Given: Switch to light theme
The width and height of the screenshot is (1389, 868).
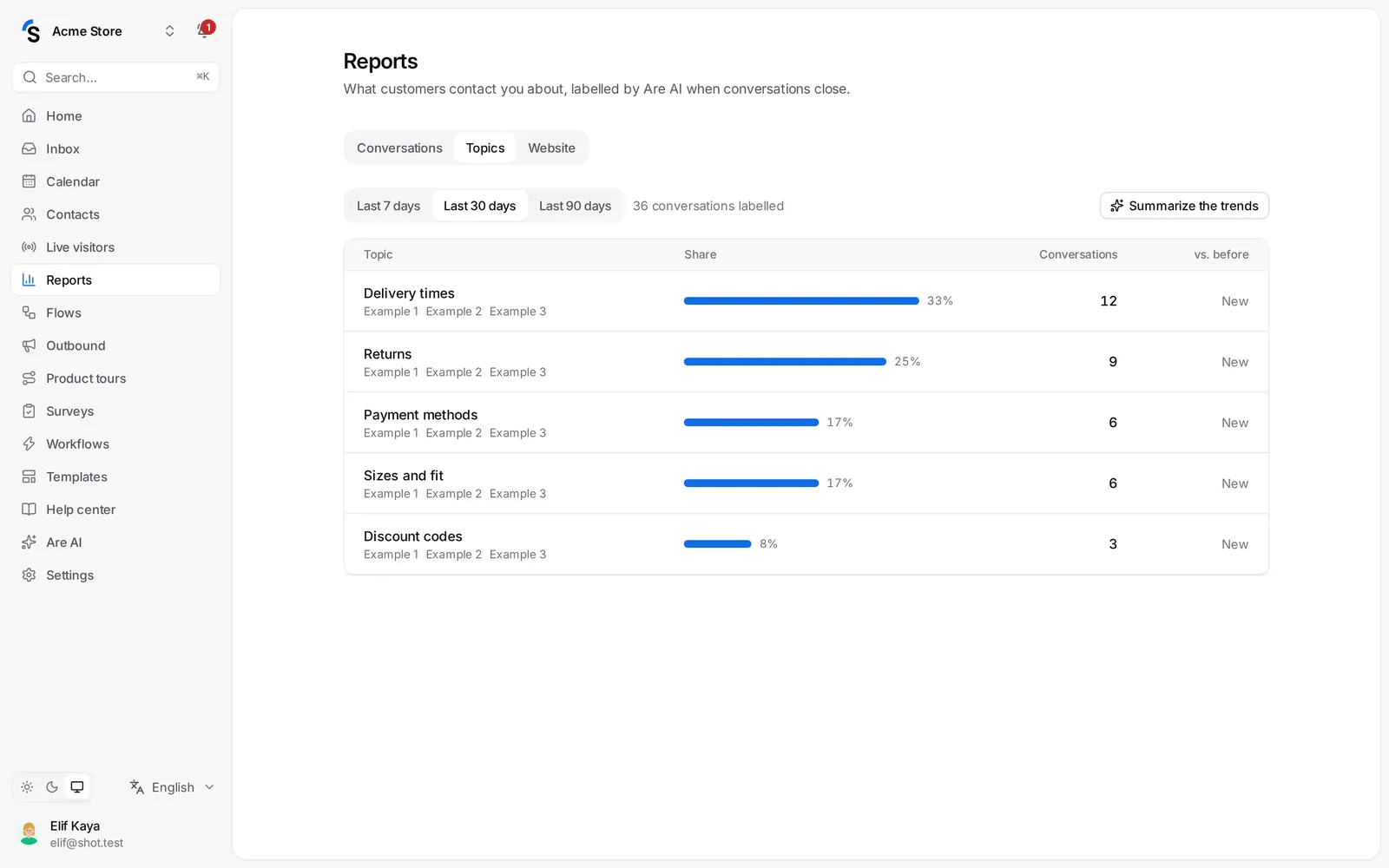Looking at the screenshot, I should (27, 787).
